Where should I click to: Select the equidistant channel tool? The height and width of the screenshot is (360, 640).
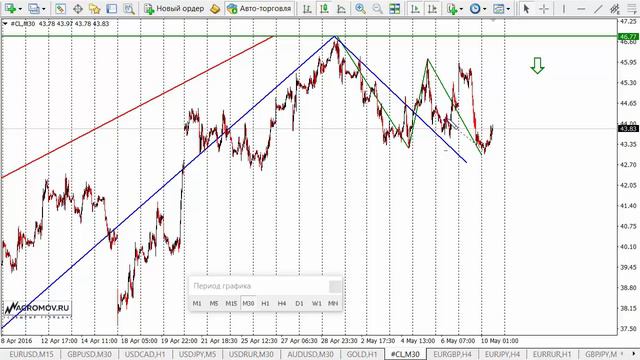(x=615, y=8)
